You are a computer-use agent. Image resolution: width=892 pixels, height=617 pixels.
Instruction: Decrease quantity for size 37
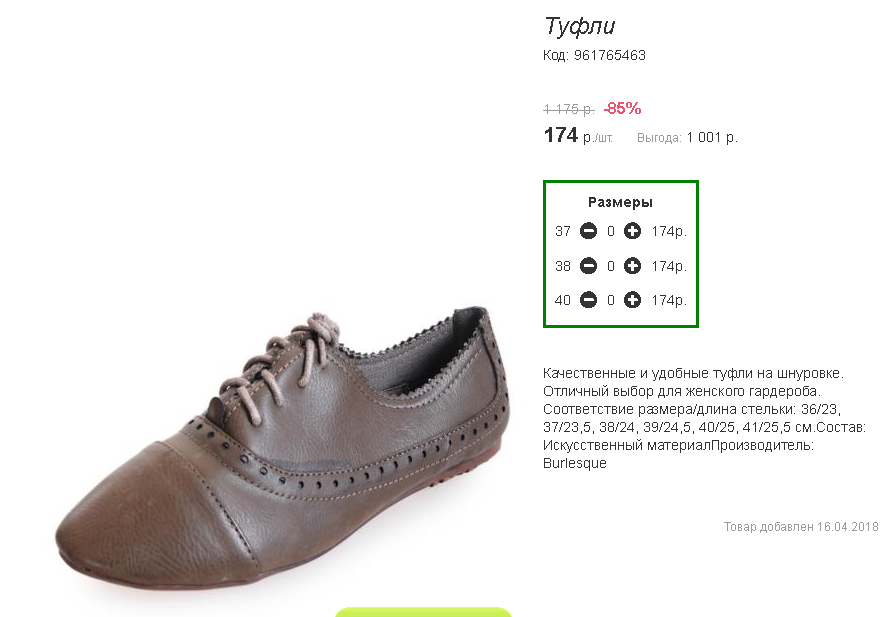588,231
